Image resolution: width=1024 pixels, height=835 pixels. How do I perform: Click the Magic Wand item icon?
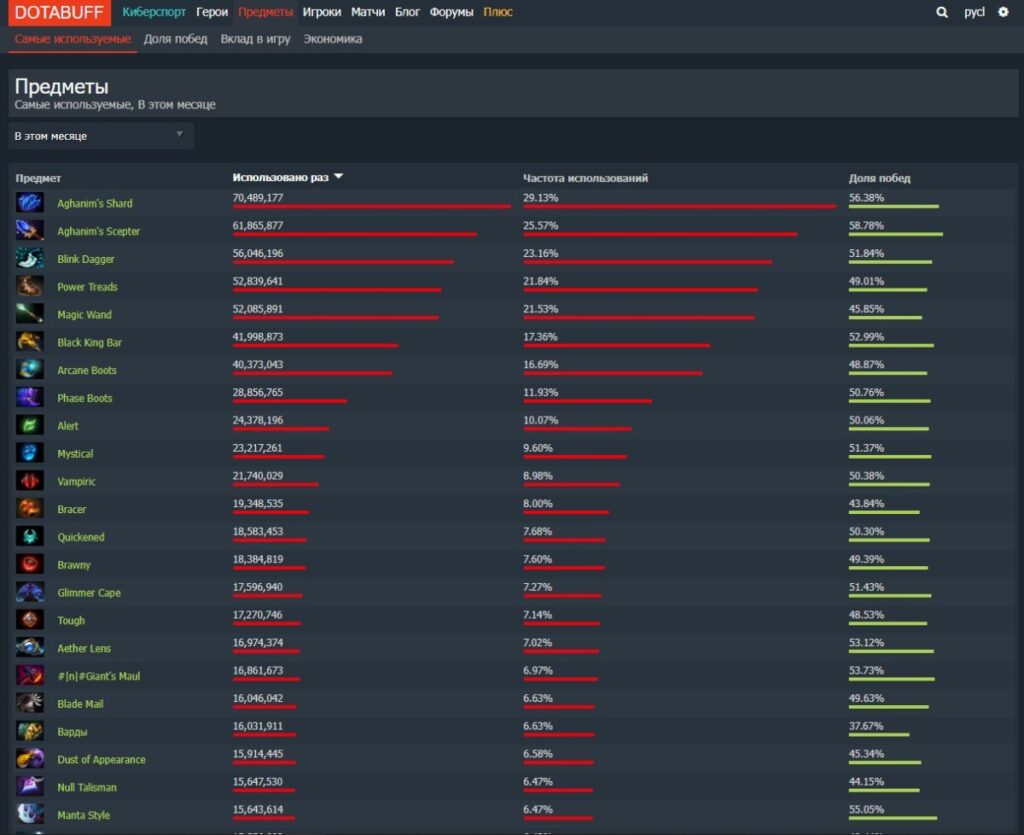click(29, 315)
